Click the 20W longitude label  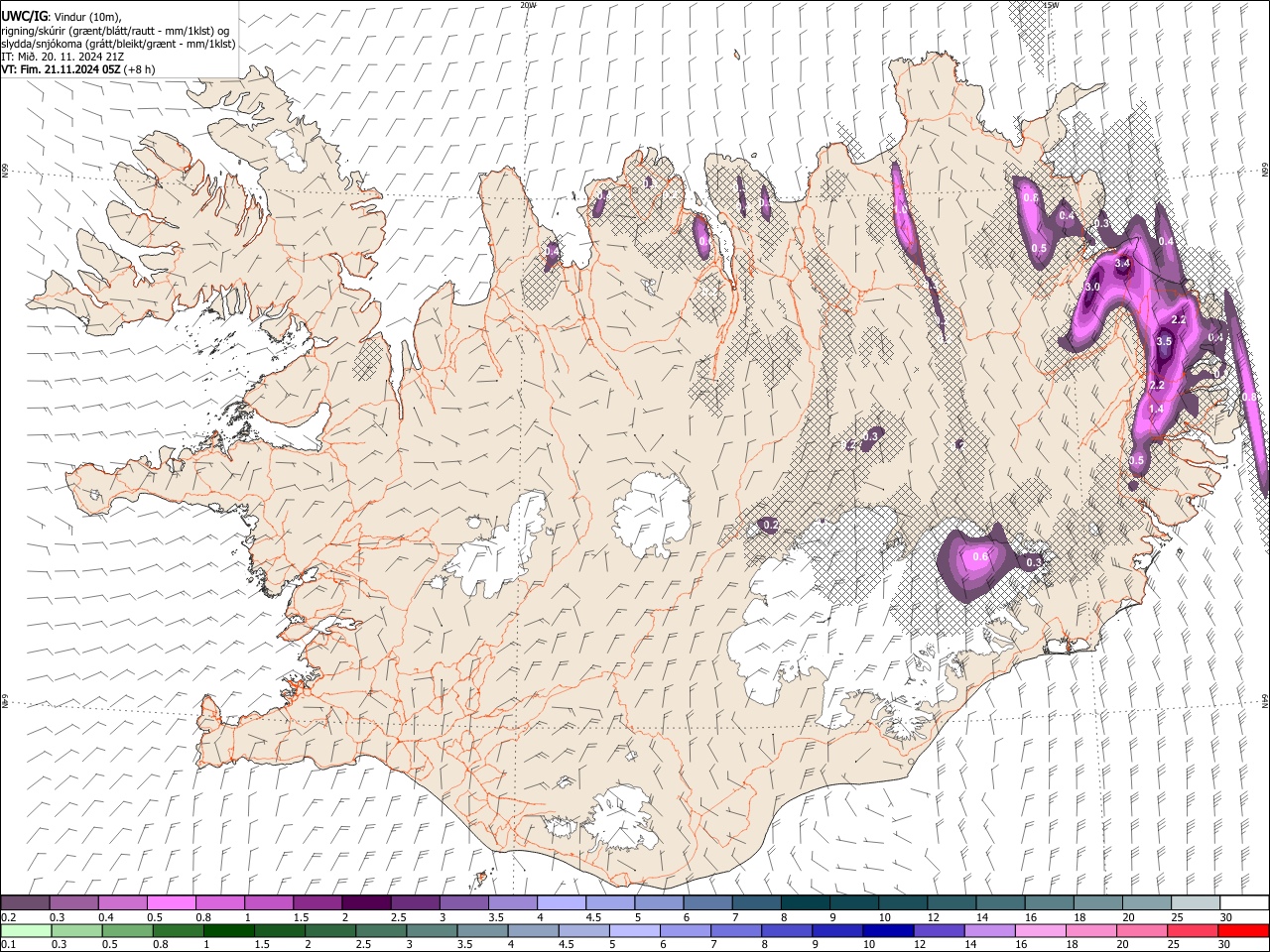[529, 5]
